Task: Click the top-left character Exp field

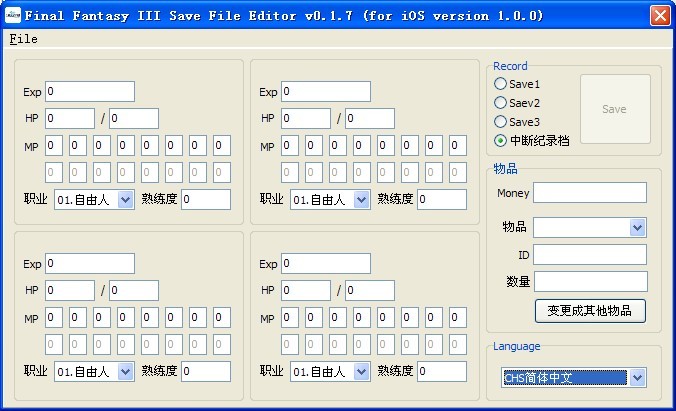Action: coord(90,92)
